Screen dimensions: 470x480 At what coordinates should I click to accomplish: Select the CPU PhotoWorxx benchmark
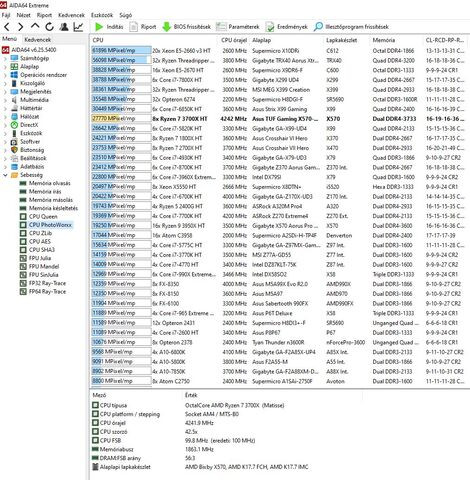[46, 225]
